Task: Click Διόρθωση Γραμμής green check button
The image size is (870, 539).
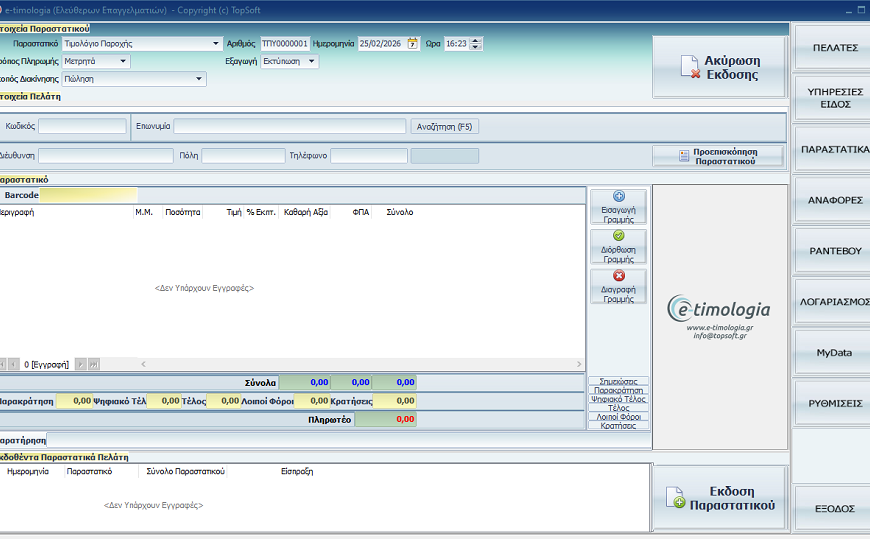Action: pyautogui.click(x=618, y=246)
